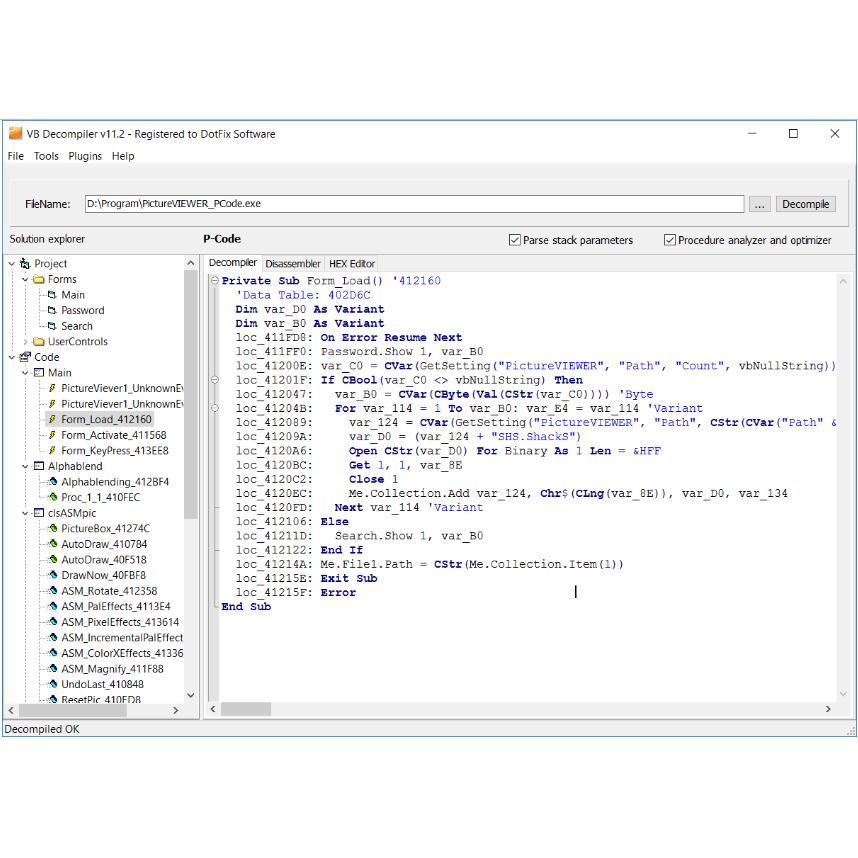This screenshot has height=858, width=858.
Task: Click the tree horizontal scrollbar thumb
Action: point(73,710)
